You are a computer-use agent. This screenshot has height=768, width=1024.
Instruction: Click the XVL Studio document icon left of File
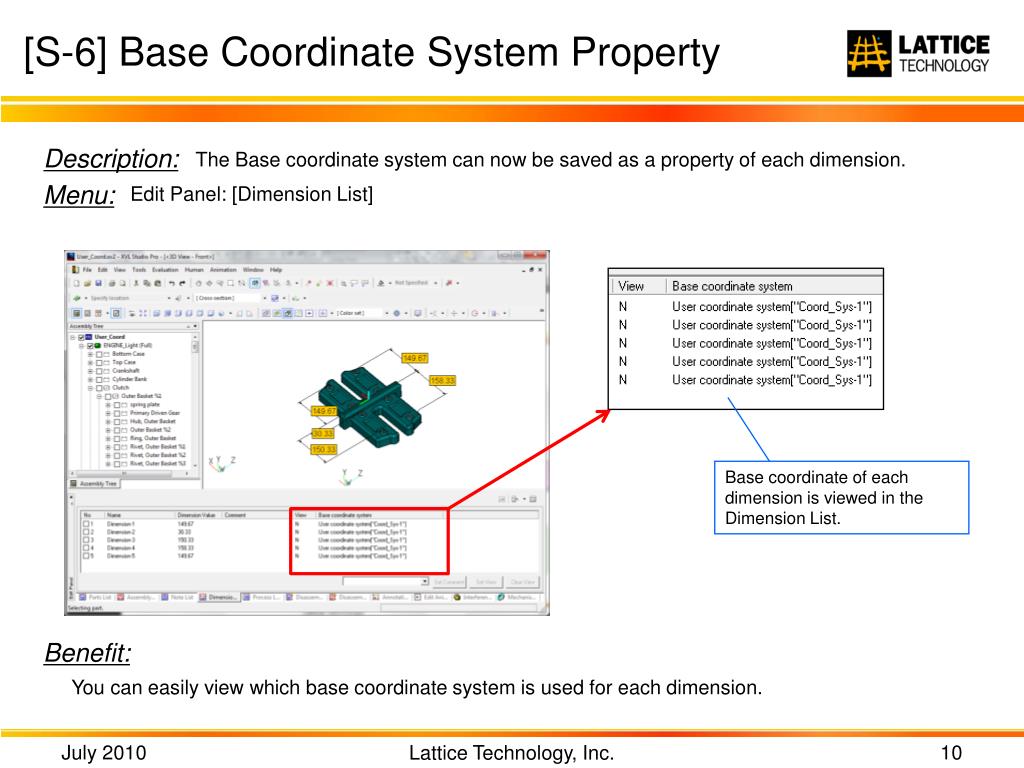75,270
